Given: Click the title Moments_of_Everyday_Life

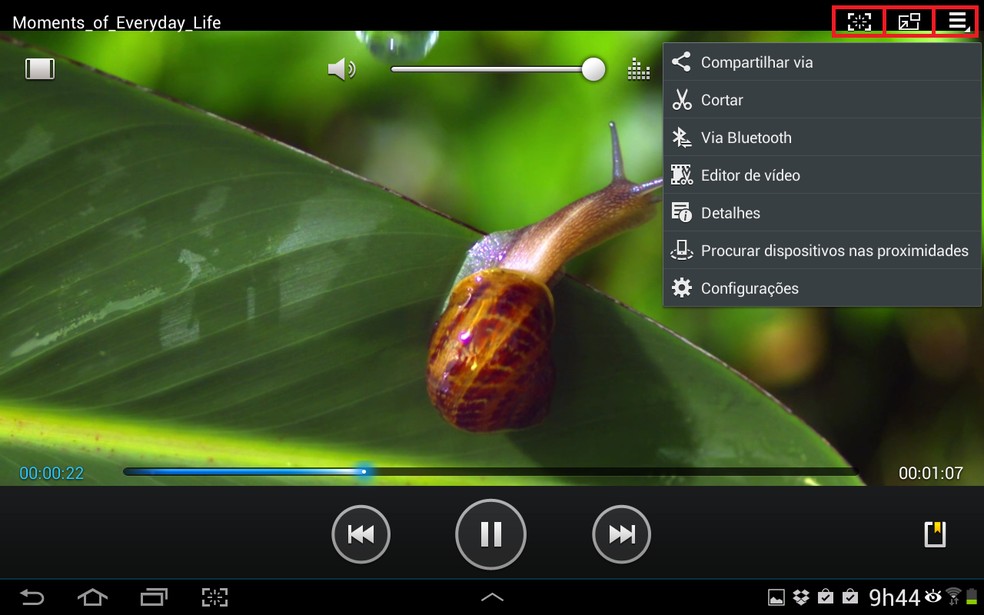Looking at the screenshot, I should (x=117, y=23).
